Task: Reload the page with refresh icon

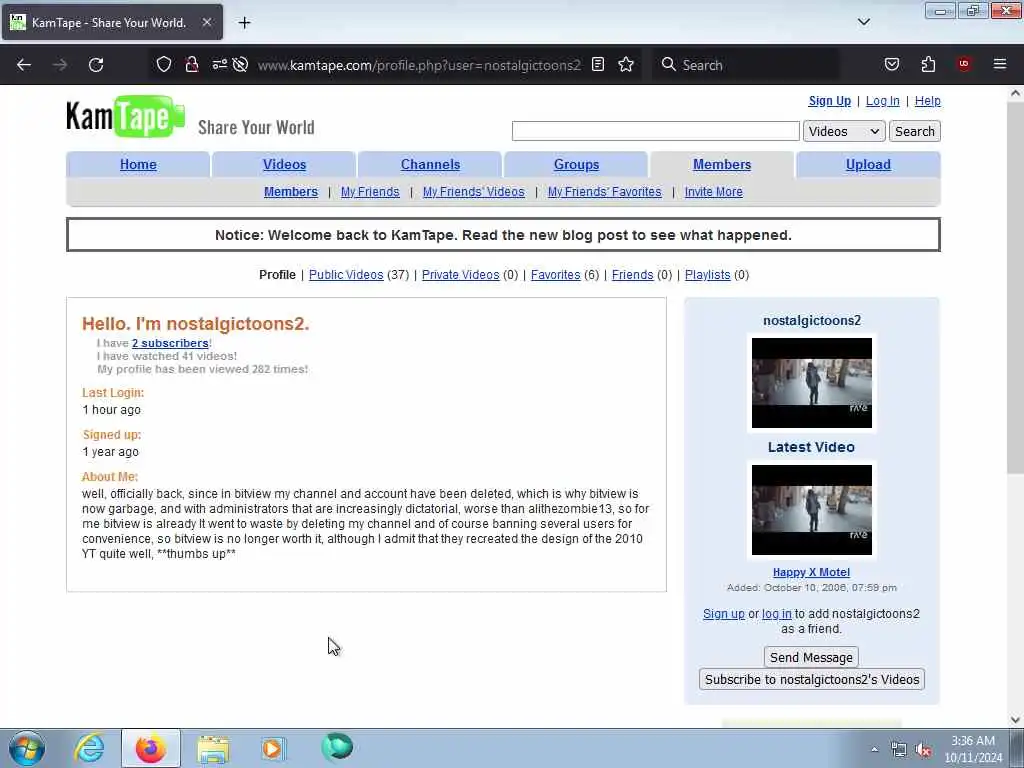Action: coord(96,65)
